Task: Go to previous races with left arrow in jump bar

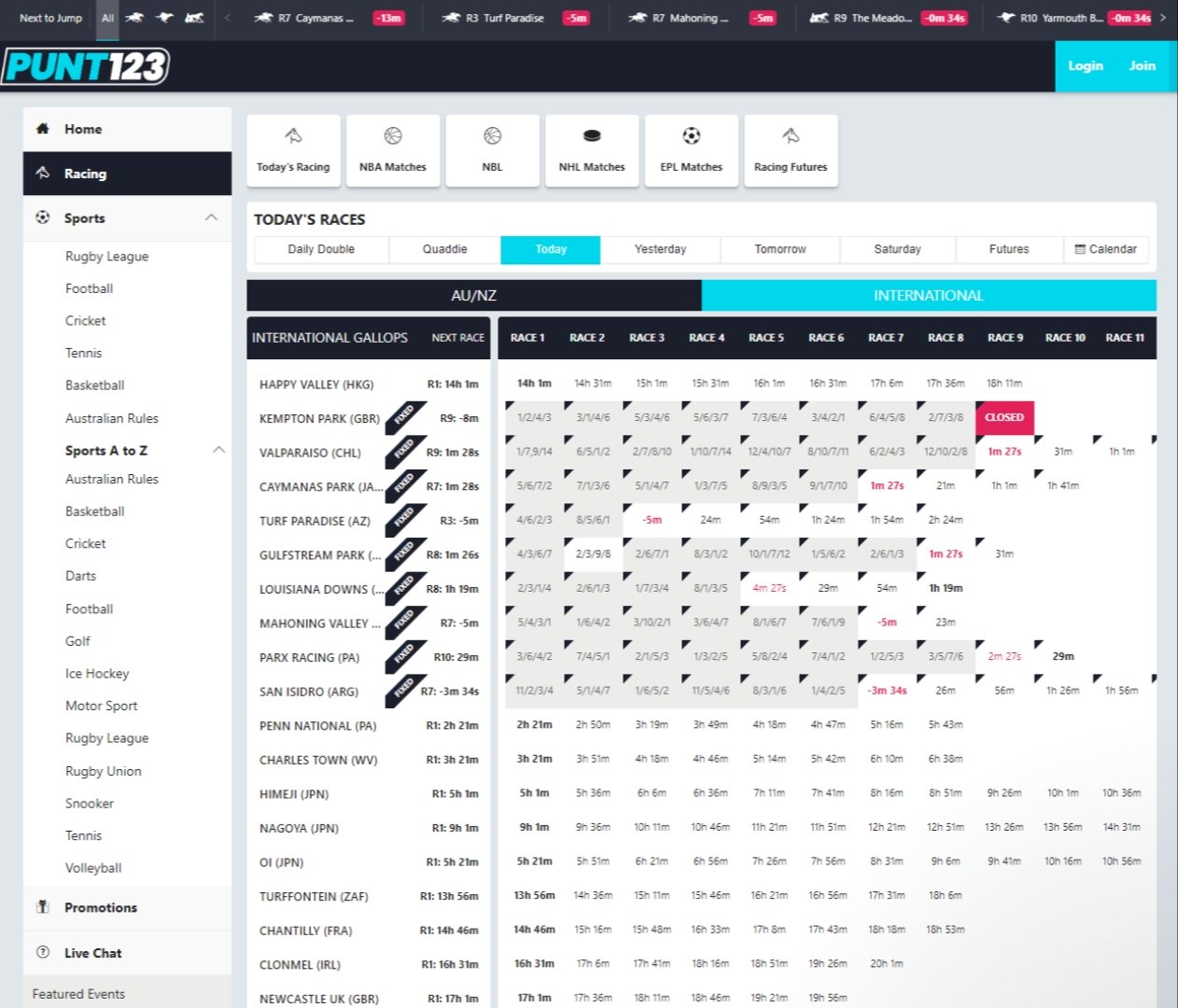Action: tap(228, 18)
